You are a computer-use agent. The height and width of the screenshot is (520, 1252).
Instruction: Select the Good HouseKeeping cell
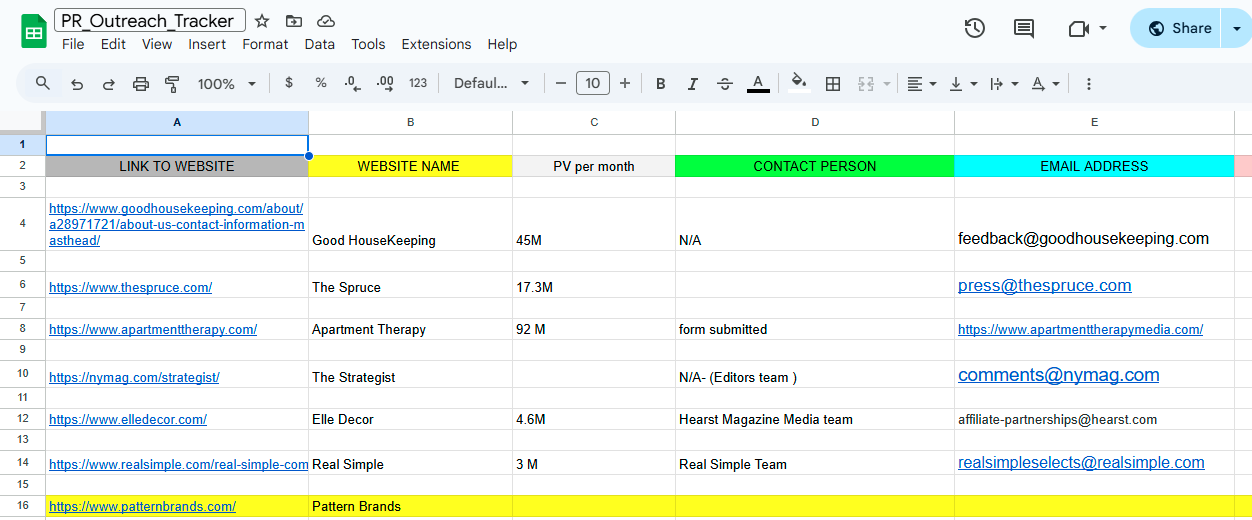tap(410, 224)
